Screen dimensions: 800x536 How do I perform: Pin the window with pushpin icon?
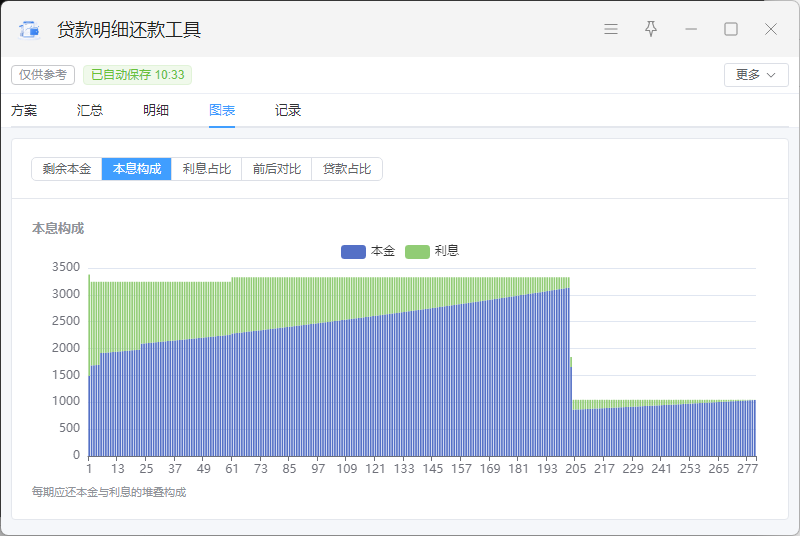[651, 29]
